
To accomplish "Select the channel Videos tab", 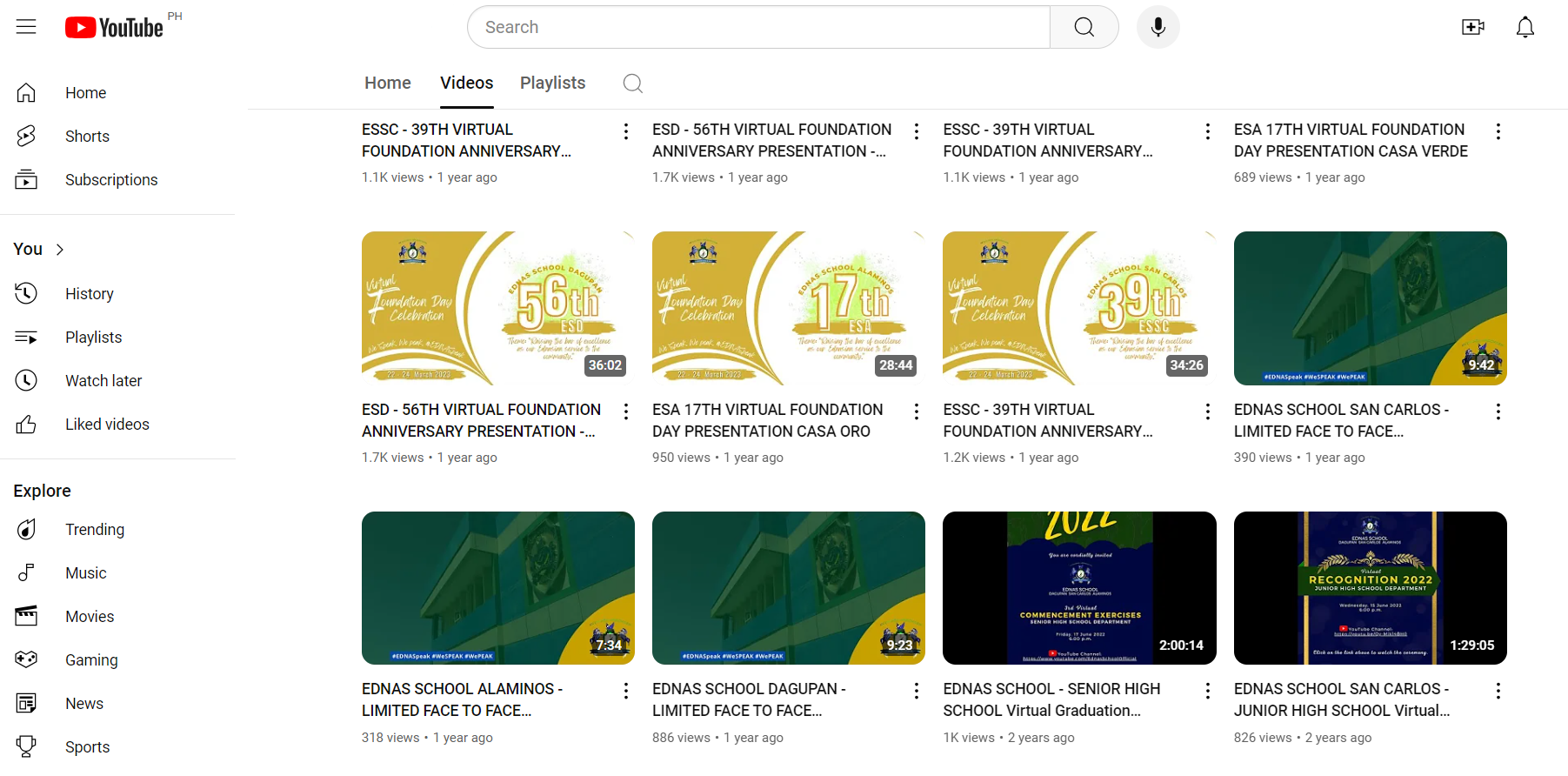I will click(467, 84).
